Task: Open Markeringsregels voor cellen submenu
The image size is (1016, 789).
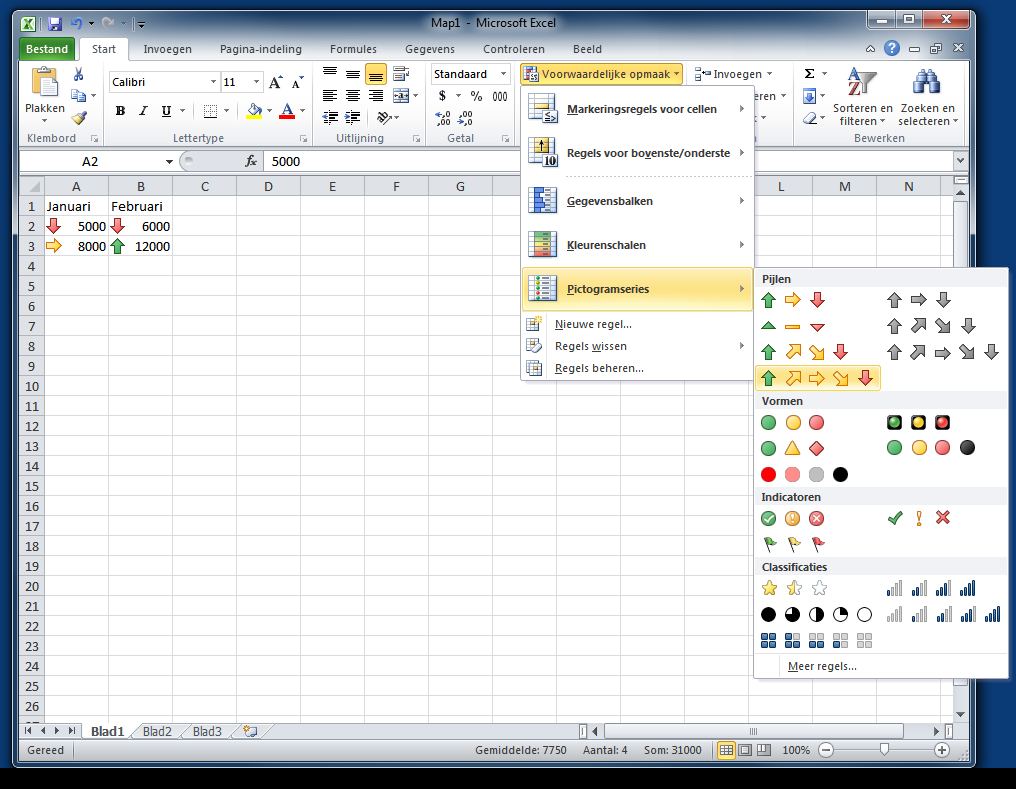Action: pyautogui.click(x=638, y=109)
